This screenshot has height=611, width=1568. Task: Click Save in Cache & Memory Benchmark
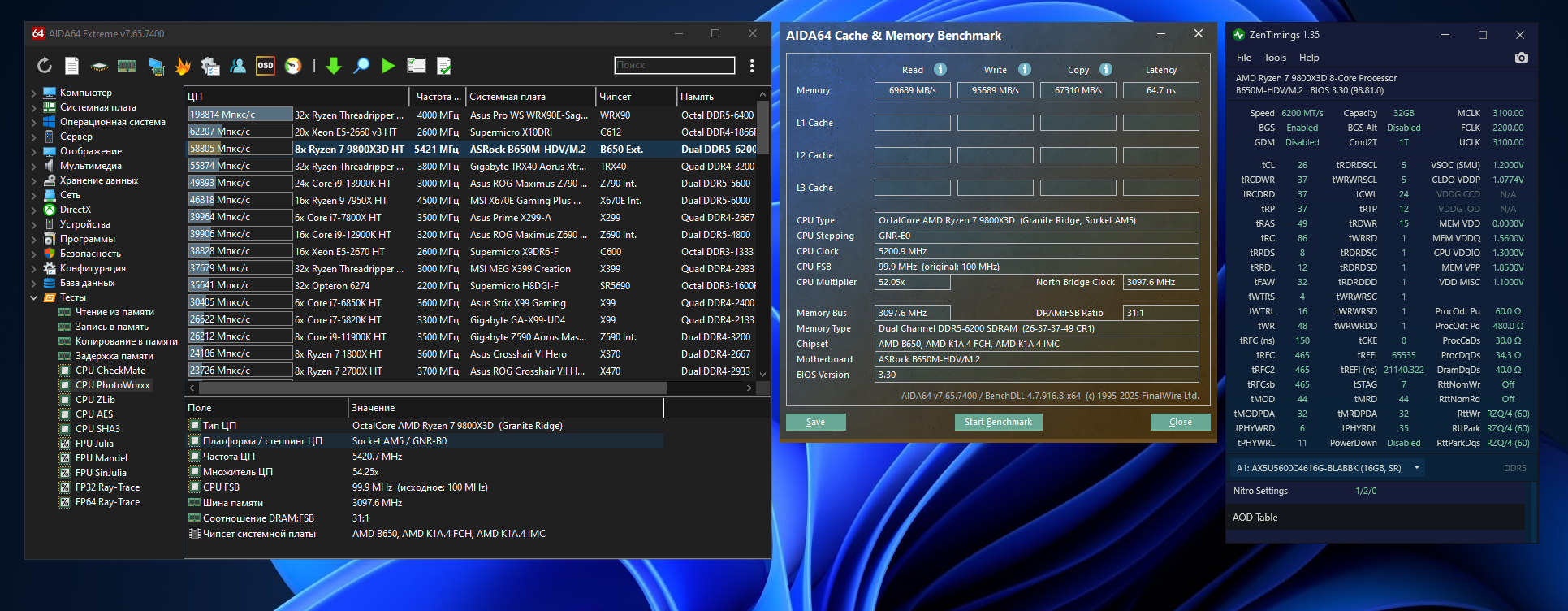point(815,422)
